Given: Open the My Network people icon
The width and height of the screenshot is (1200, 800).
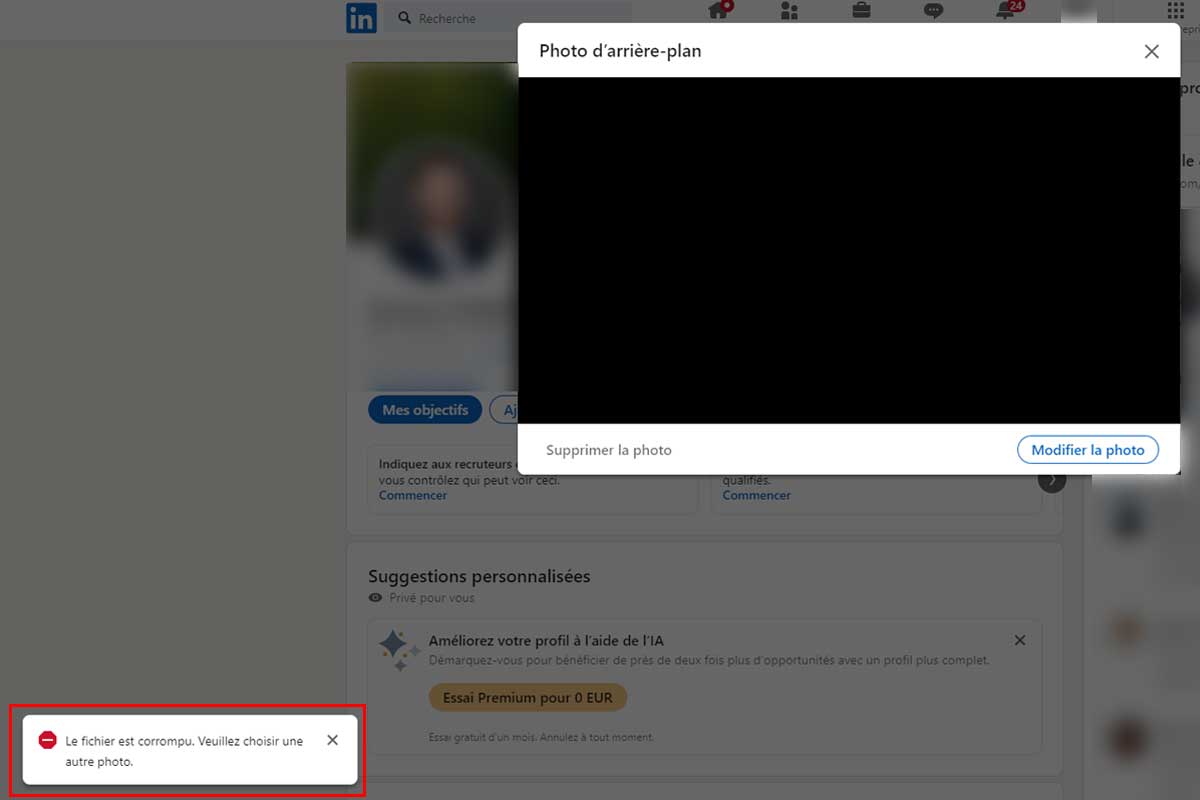Looking at the screenshot, I should (x=789, y=11).
